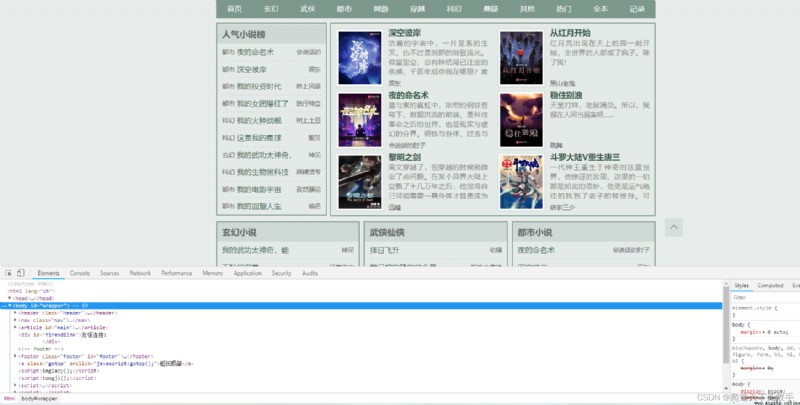Expand the article id="main" node
Viewport: 800px width, 405px height.
coord(15,327)
